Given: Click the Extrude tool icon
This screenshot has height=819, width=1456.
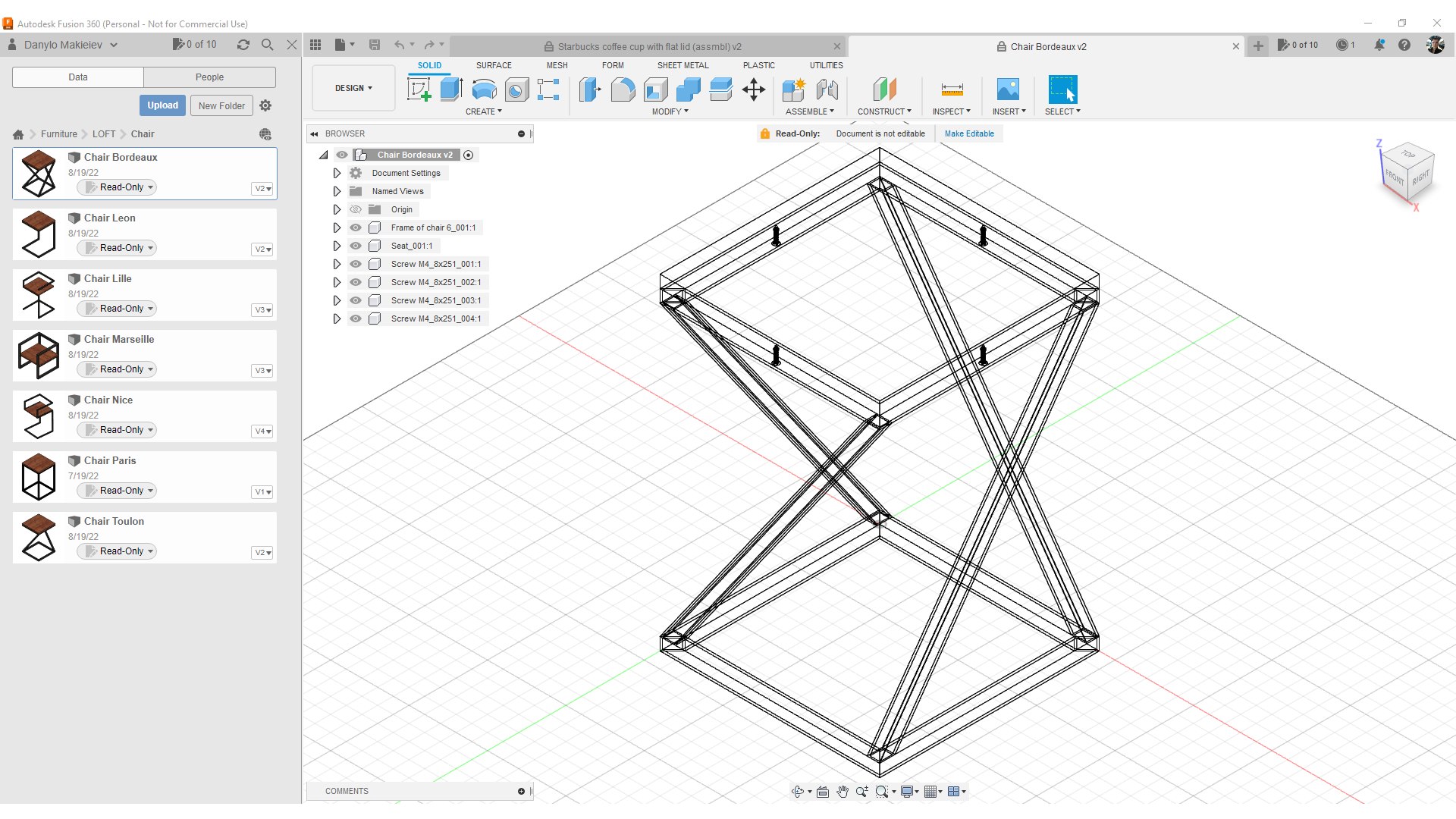Looking at the screenshot, I should pos(451,89).
